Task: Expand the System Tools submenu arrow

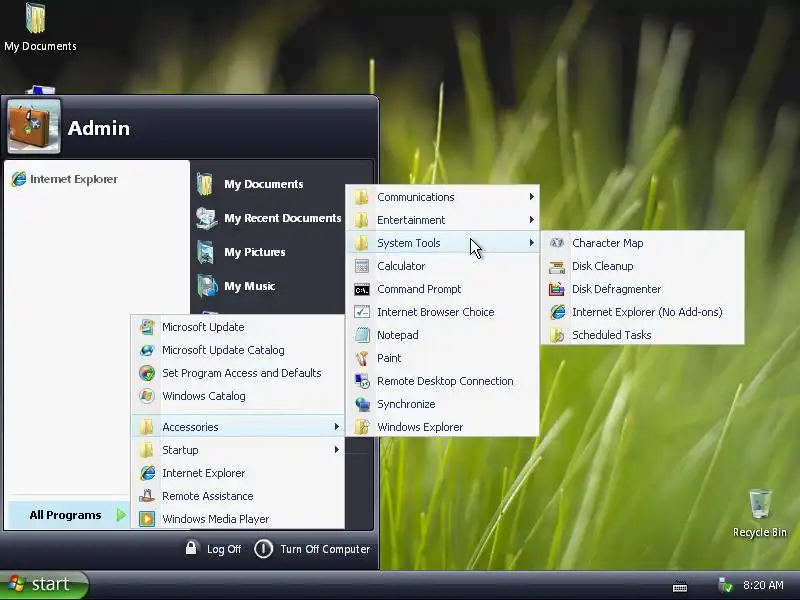Action: [532, 243]
